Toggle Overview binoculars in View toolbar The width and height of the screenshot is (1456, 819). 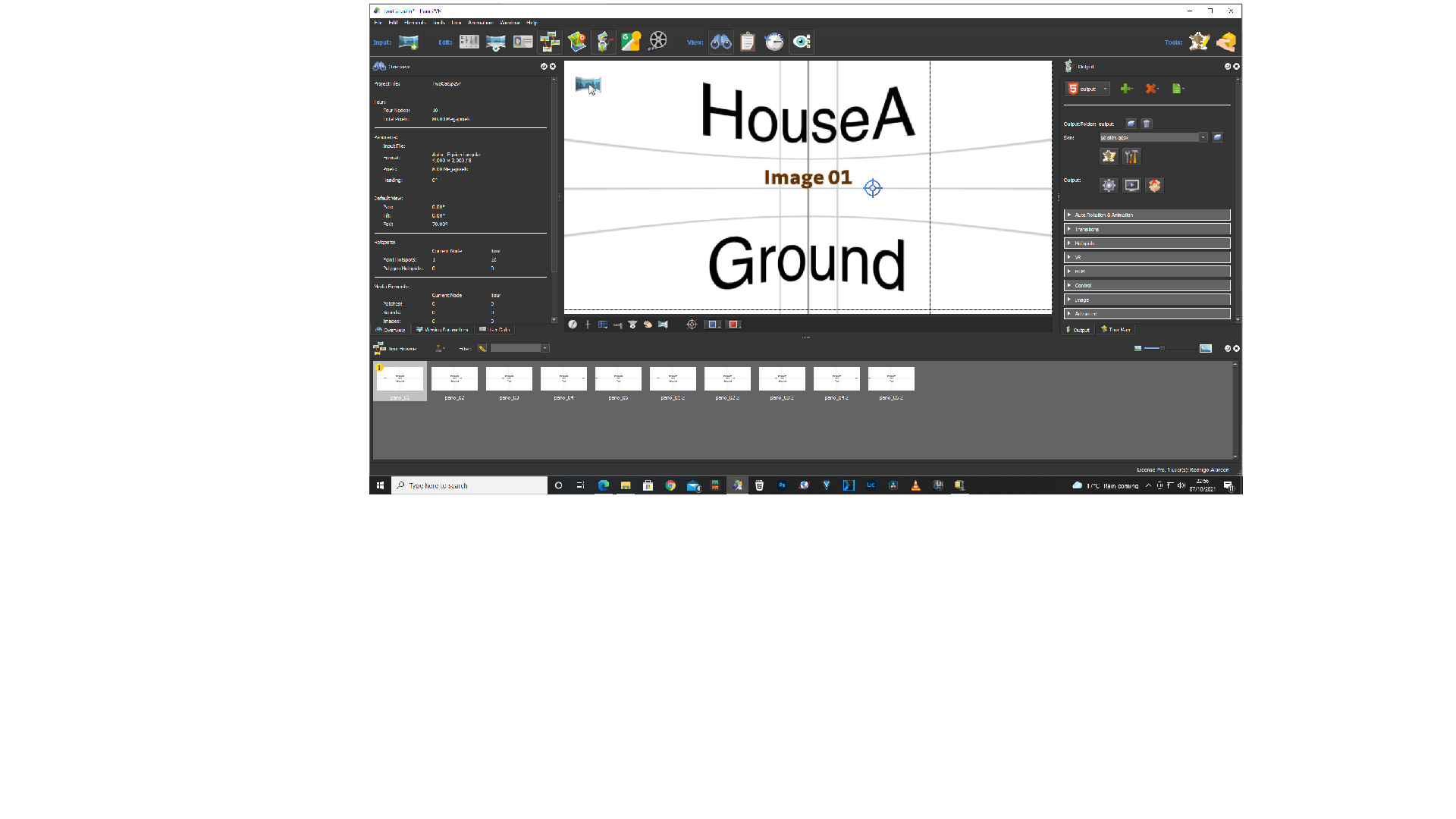(x=721, y=42)
